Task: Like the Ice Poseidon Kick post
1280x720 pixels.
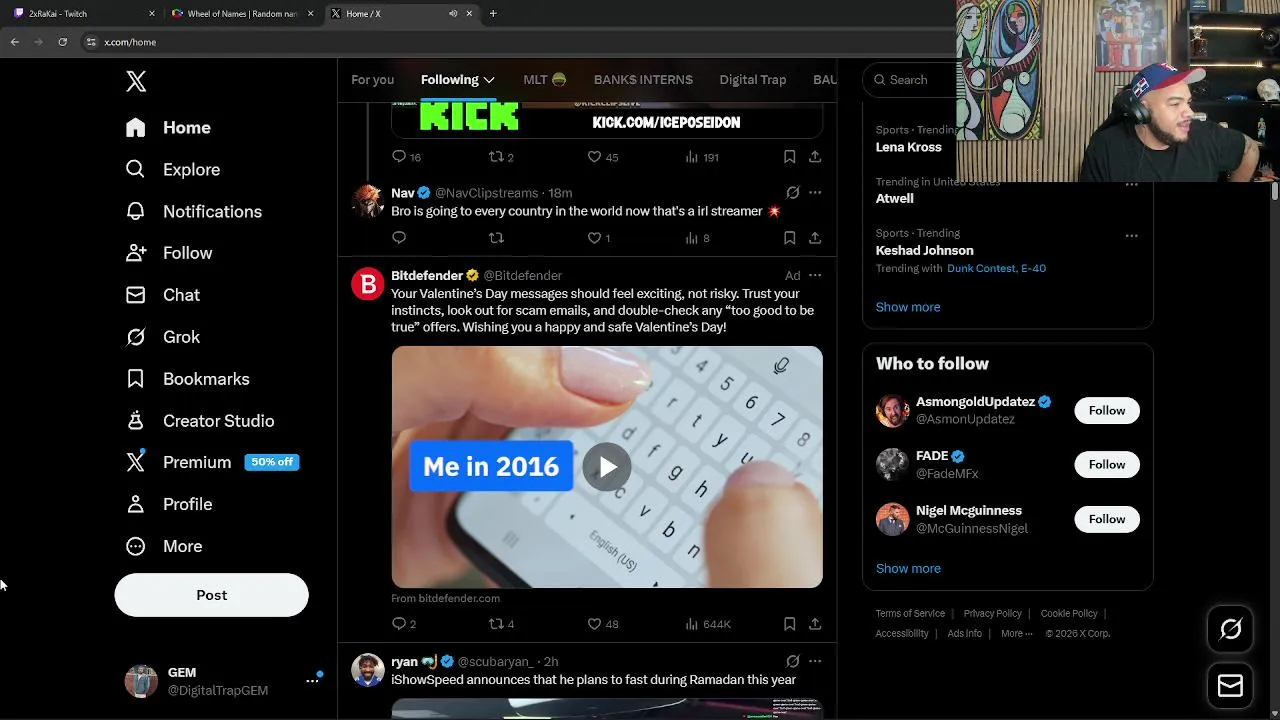Action: [602, 157]
